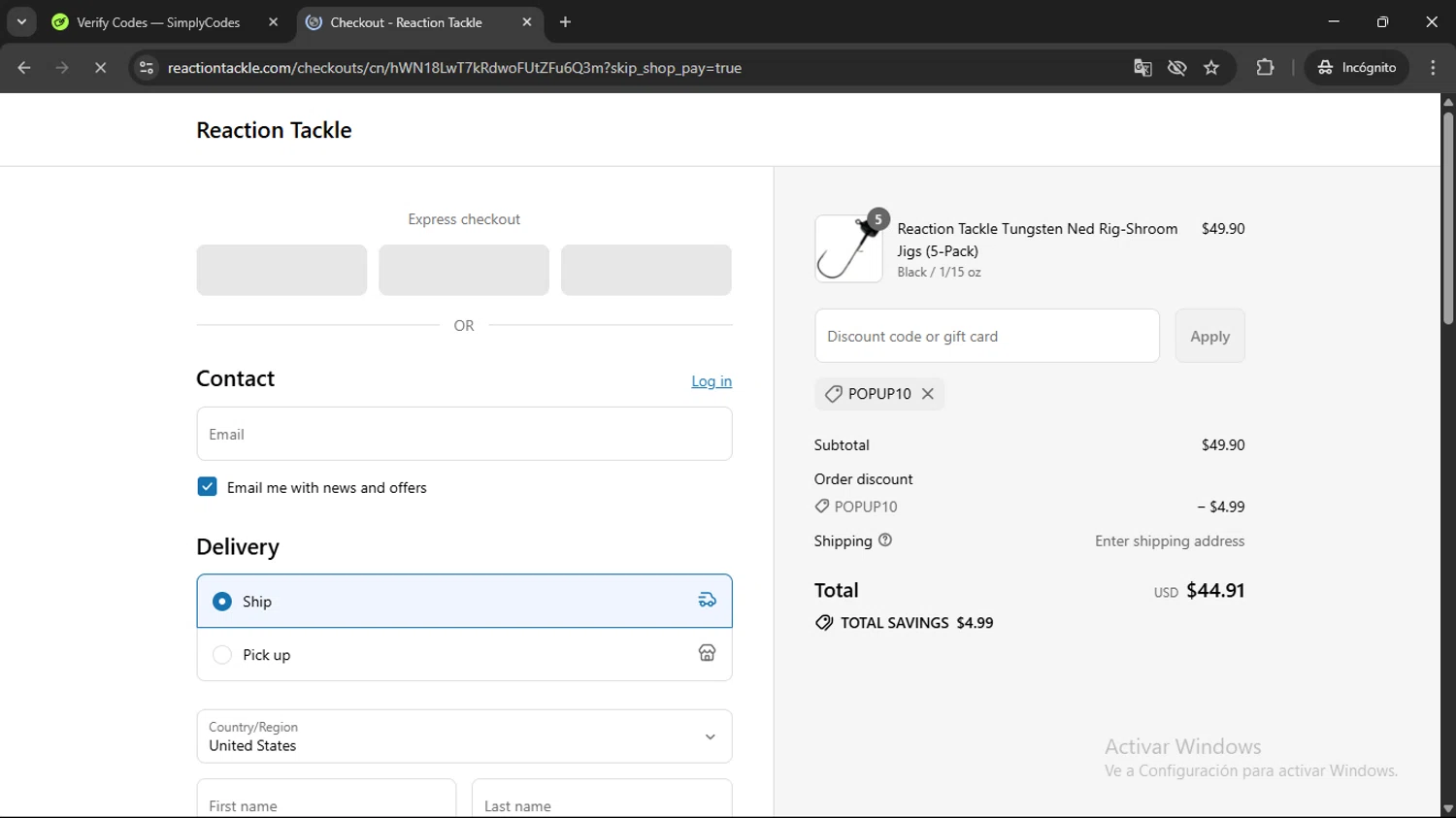Click the middle express checkout button placeholder
Screen dimensions: 1456x818
pyautogui.click(x=464, y=270)
